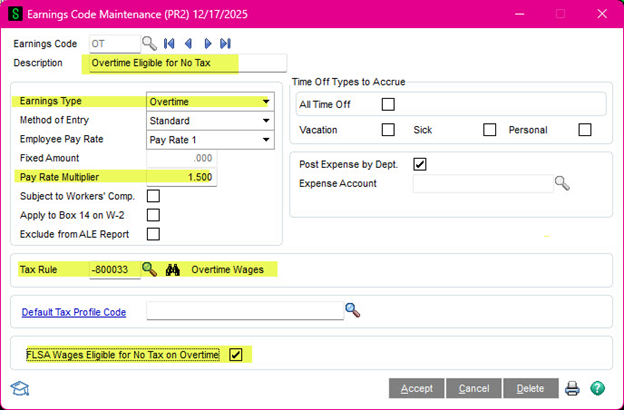Open help via green question icon
624x410 pixels.
tap(597, 388)
